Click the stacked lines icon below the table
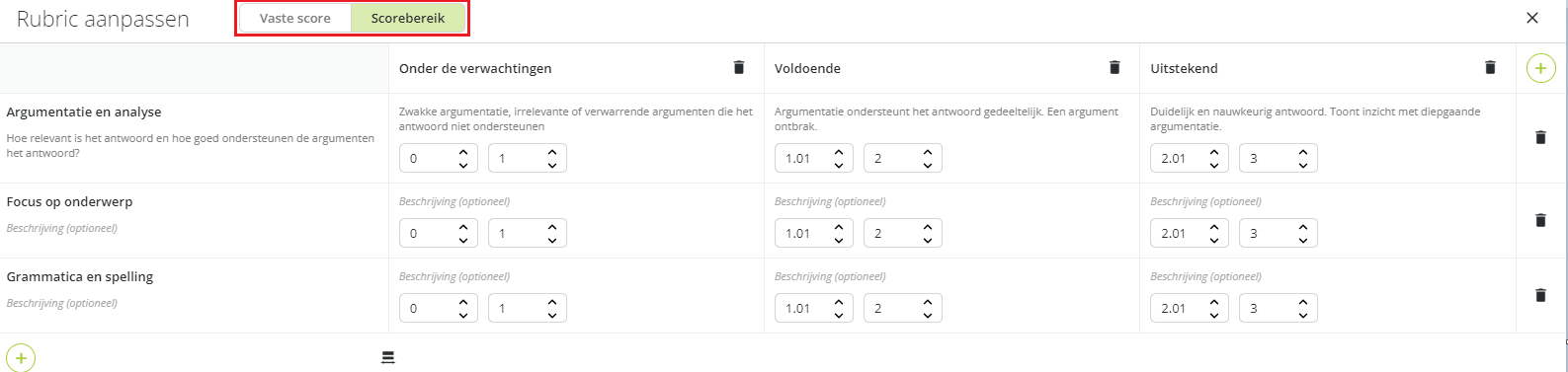This screenshot has height=372, width=1568. pos(388,357)
